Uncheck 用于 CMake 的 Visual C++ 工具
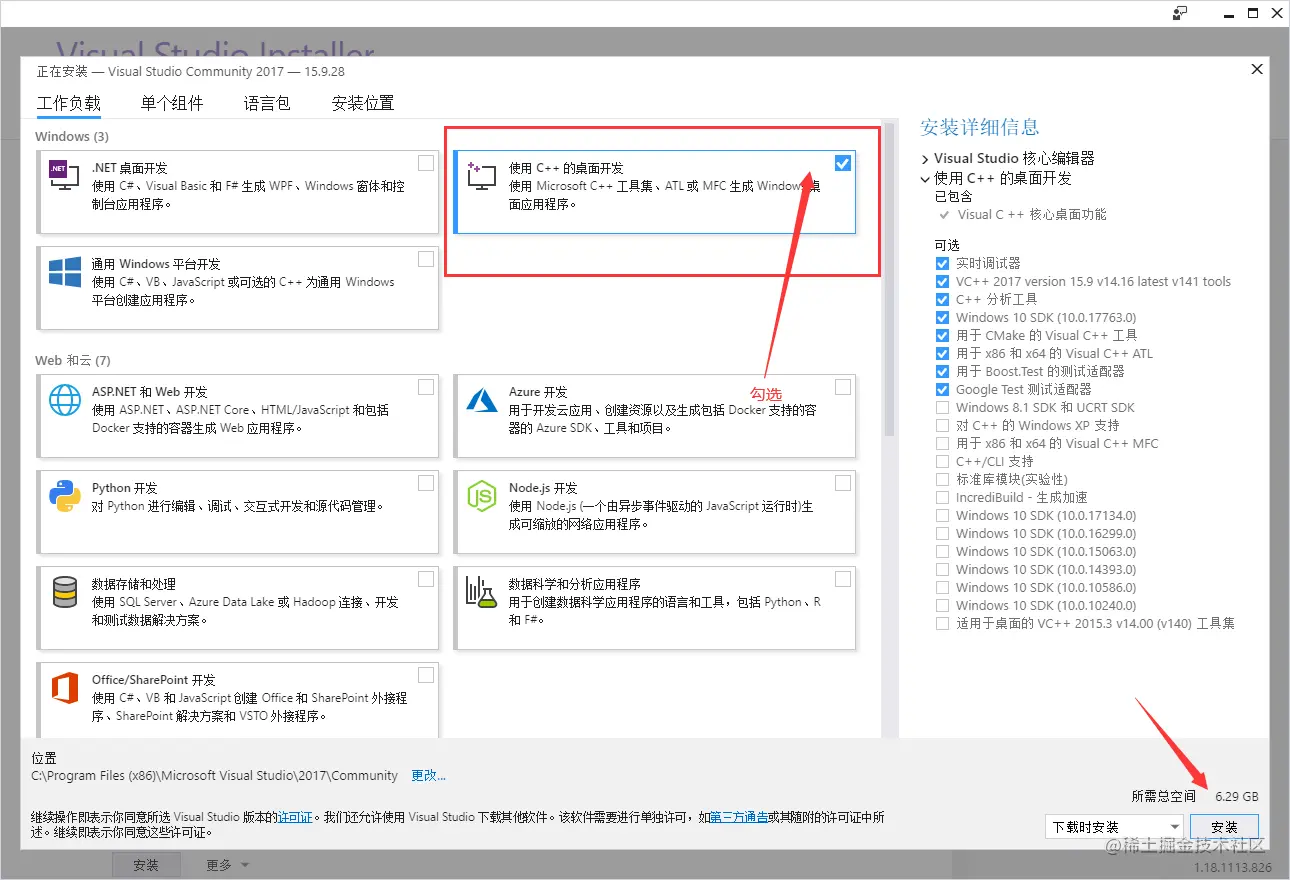The width and height of the screenshot is (1290, 880). [942, 335]
